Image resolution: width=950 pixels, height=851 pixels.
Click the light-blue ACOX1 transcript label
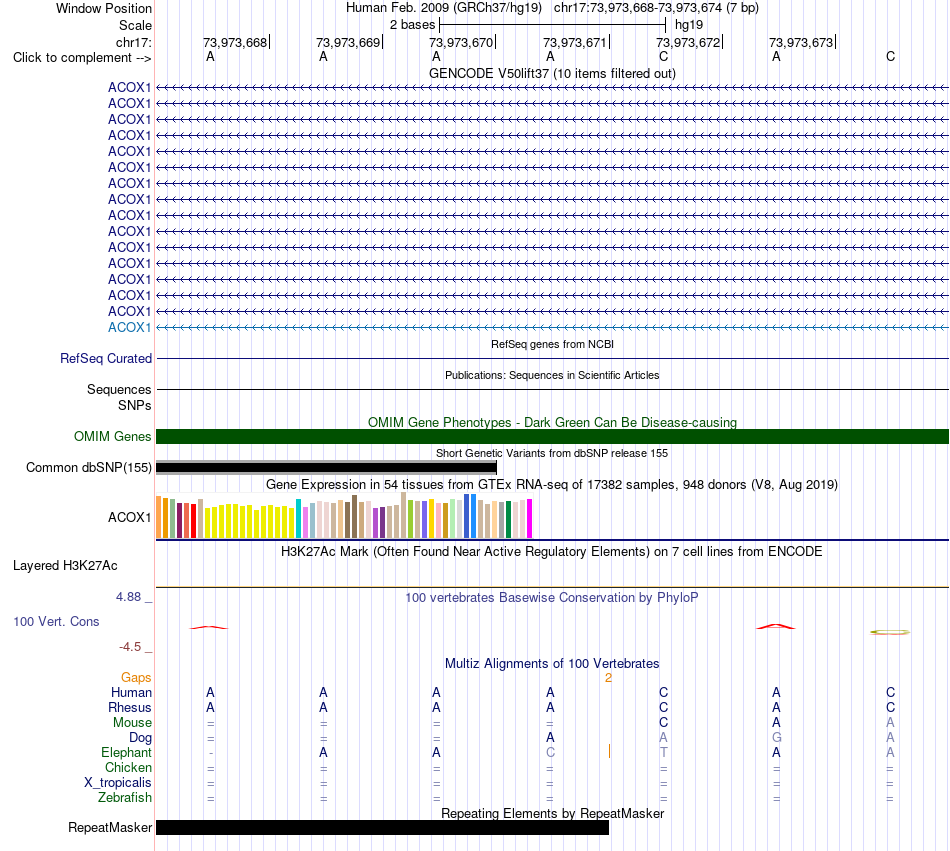tap(129, 327)
